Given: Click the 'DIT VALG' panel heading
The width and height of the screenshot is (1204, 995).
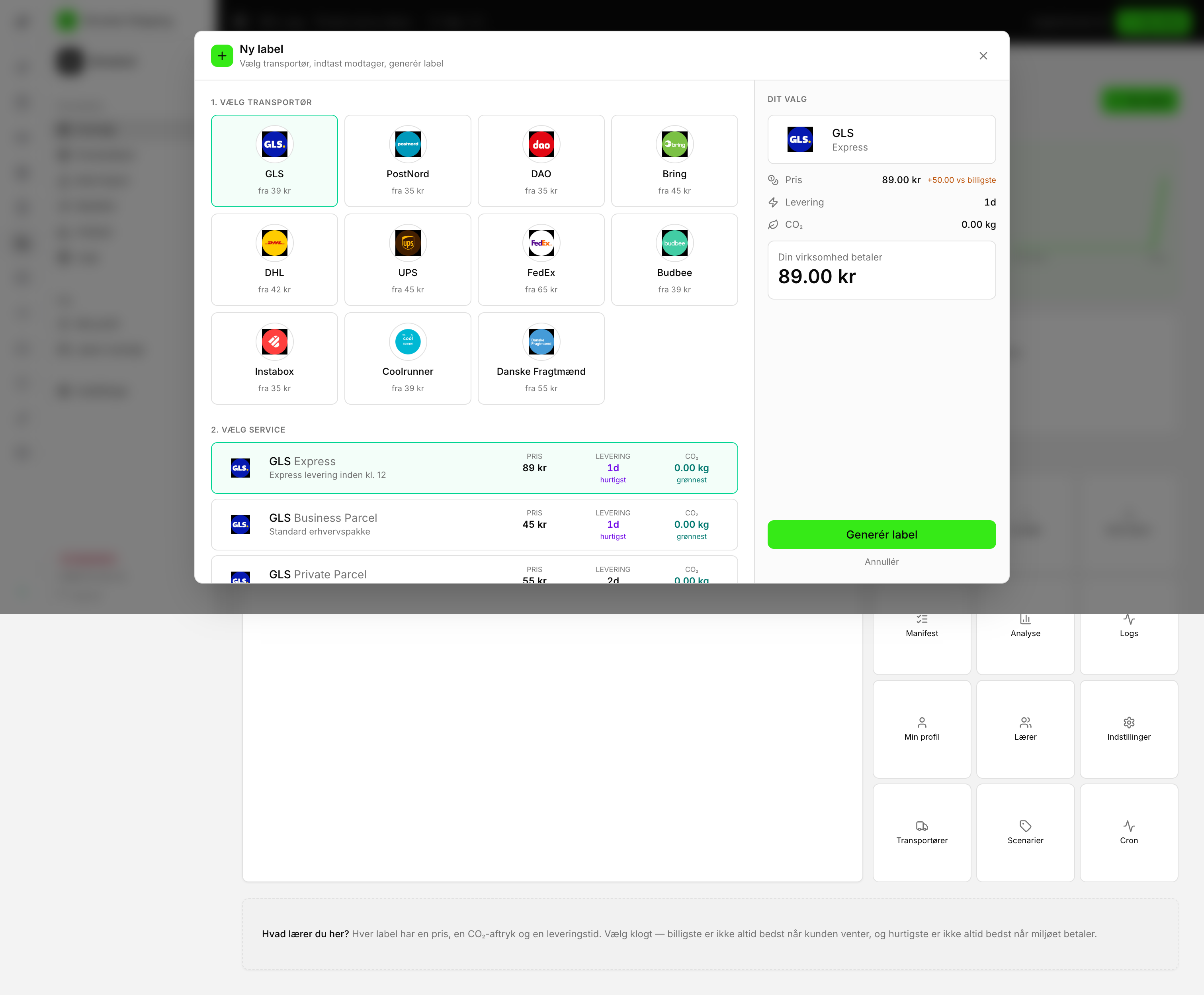Looking at the screenshot, I should point(787,99).
